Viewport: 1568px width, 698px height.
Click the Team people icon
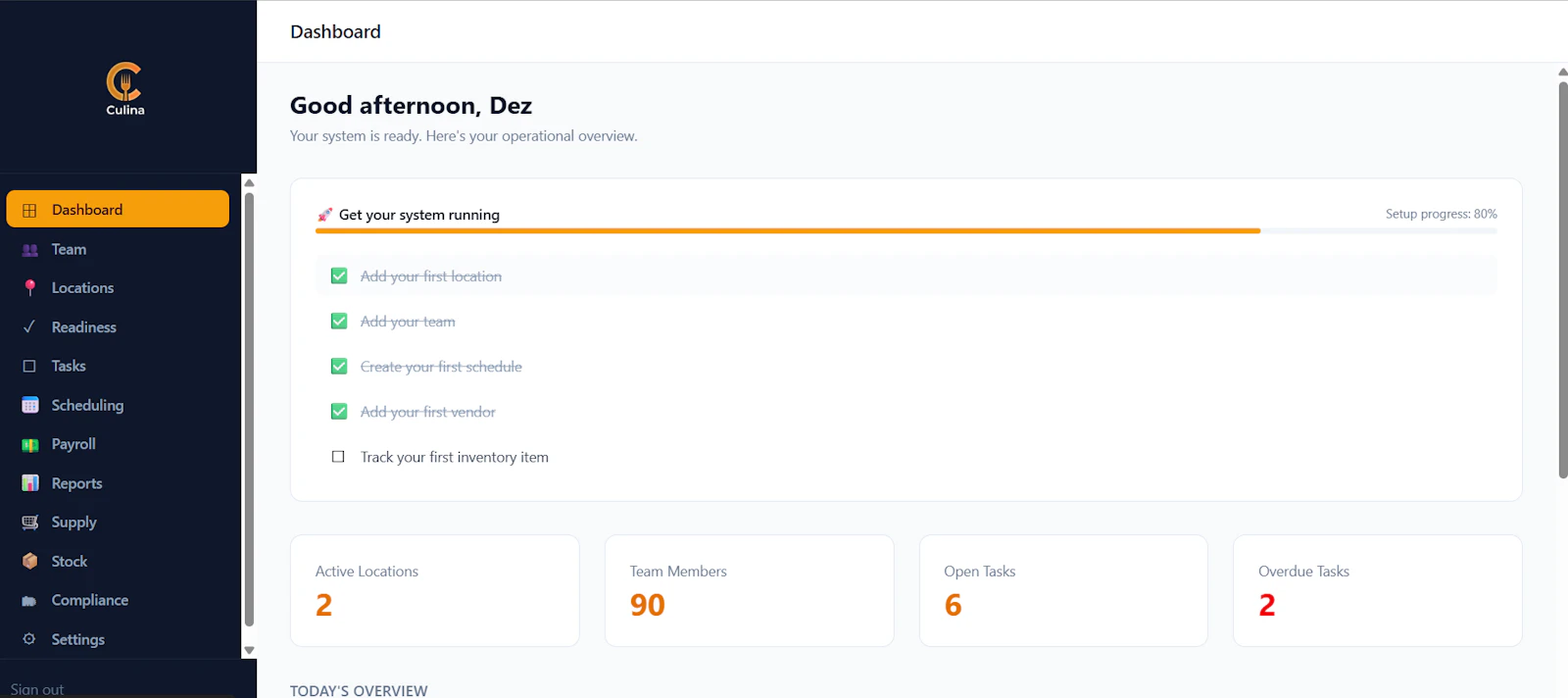pos(29,250)
